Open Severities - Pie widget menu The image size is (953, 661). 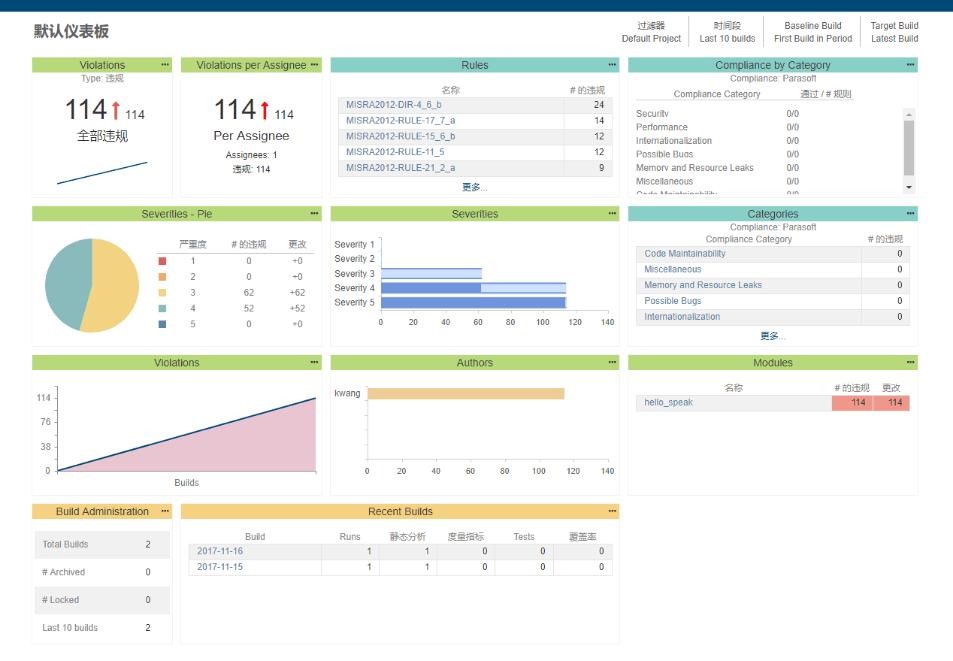point(314,213)
